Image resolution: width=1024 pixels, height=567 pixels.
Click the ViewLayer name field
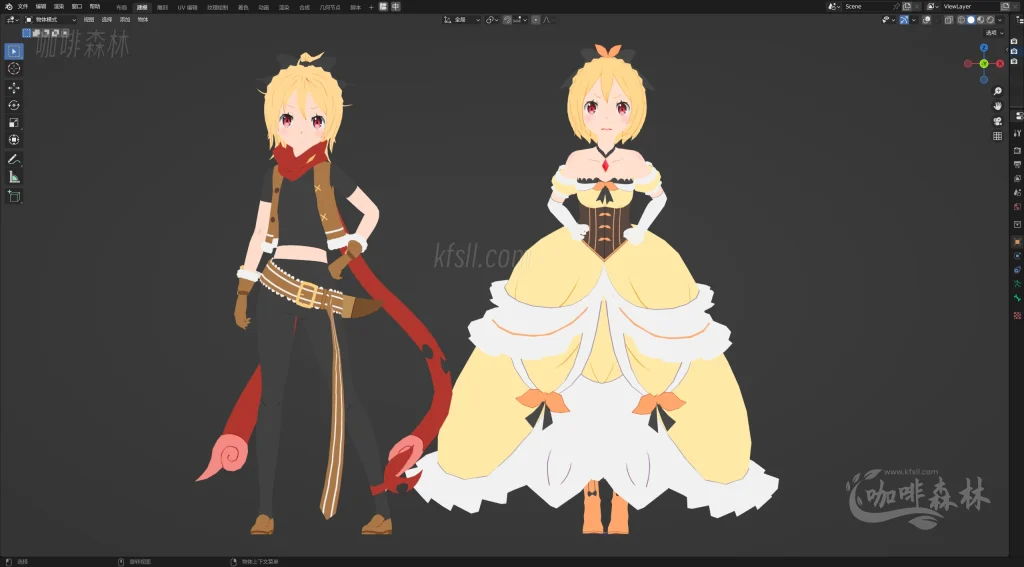970,7
